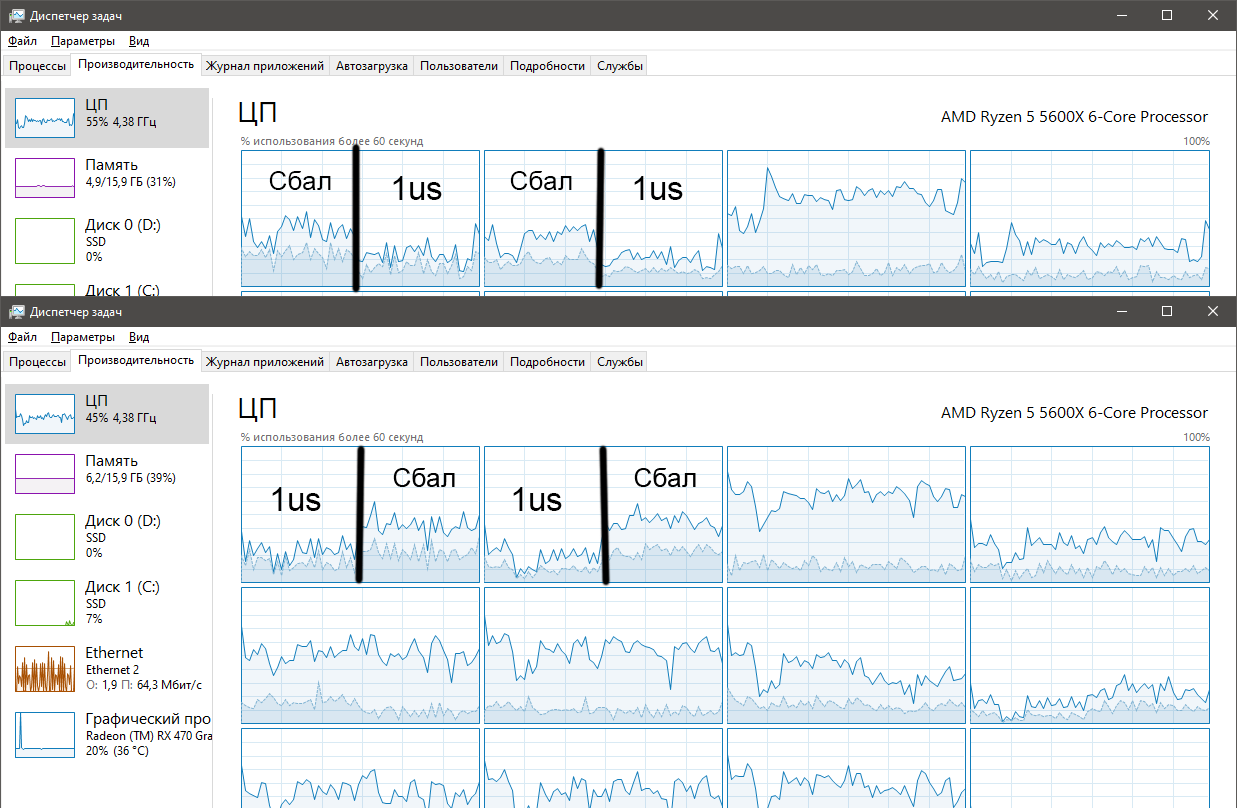Select the Графический процессор Radeon RX 470 item
This screenshot has height=808, width=1237.
(108, 734)
